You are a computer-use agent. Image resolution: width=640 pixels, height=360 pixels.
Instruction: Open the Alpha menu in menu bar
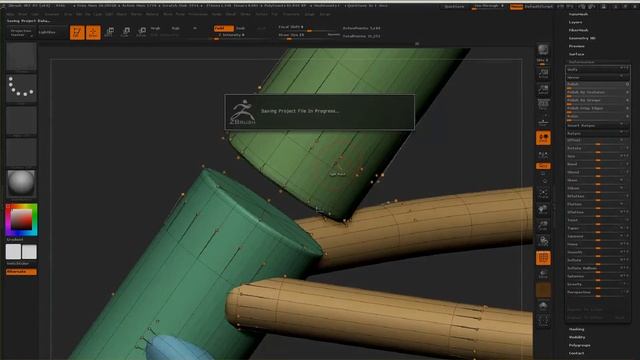coord(10,14)
